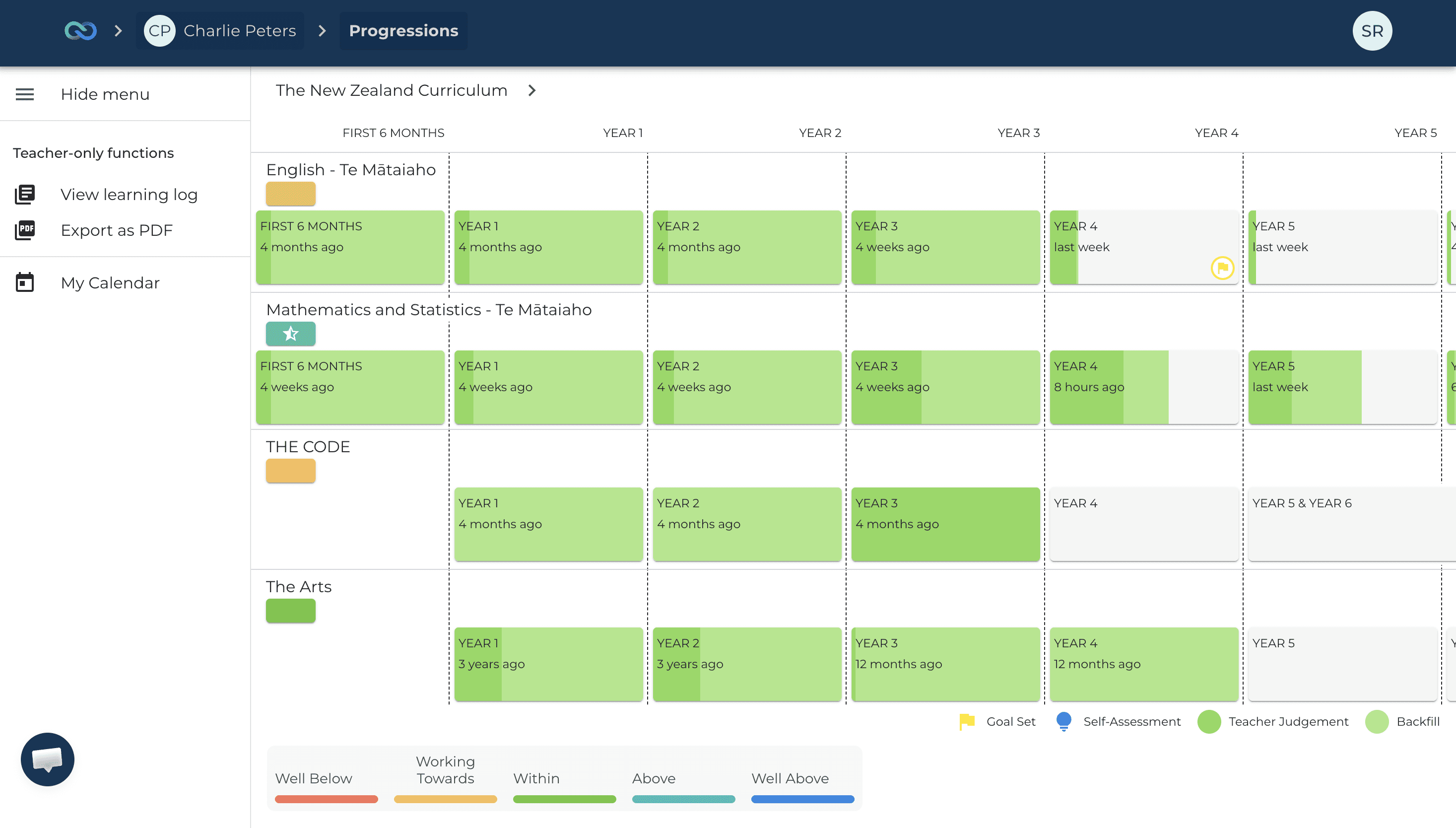Open THE CODE Year 3 card
The height and width of the screenshot is (828, 1456).
[x=945, y=524]
